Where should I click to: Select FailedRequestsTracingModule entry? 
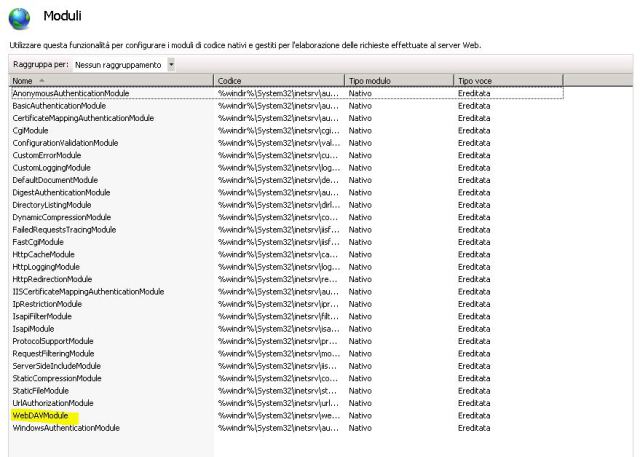pos(64,230)
